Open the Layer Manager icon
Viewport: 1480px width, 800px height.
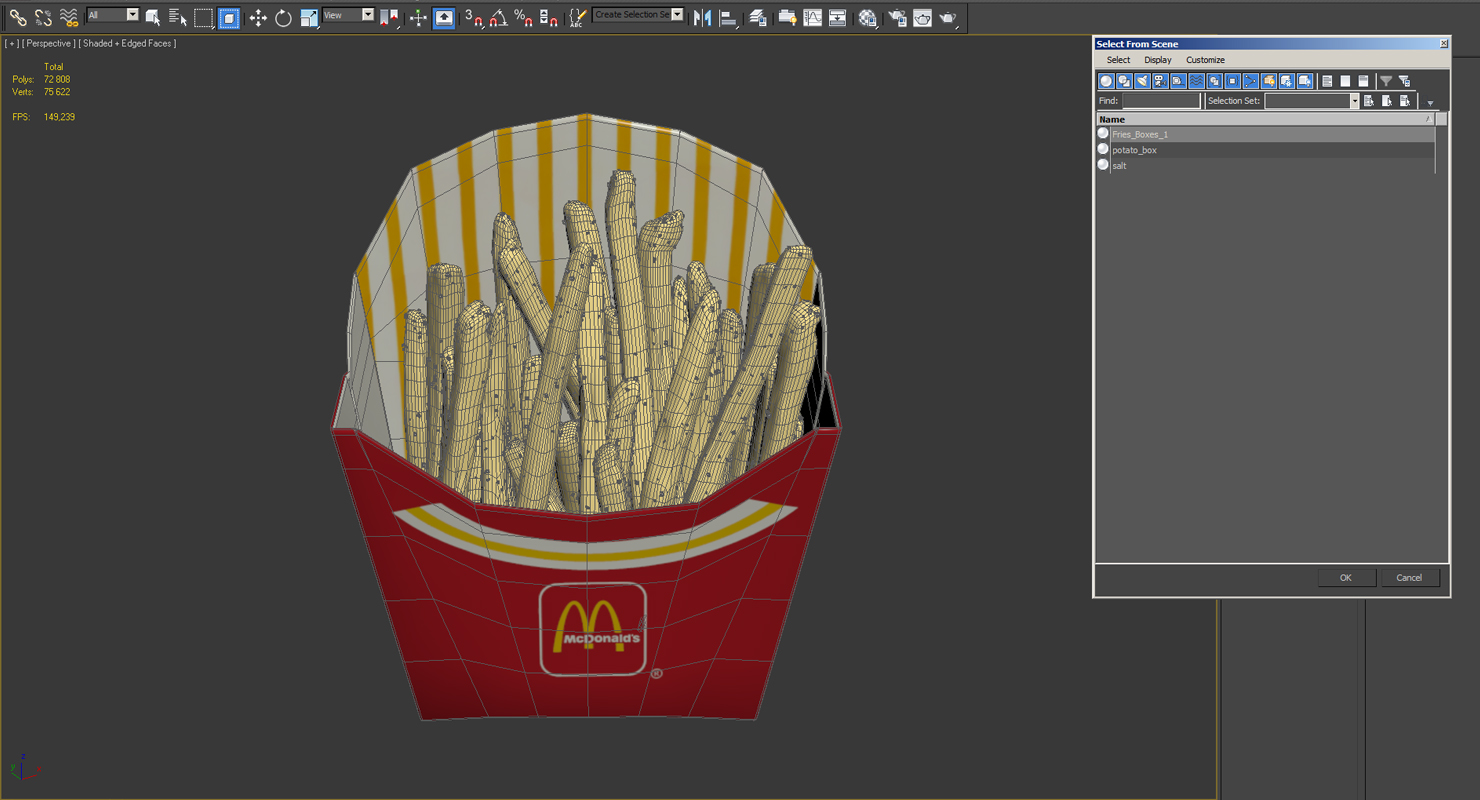(x=758, y=17)
